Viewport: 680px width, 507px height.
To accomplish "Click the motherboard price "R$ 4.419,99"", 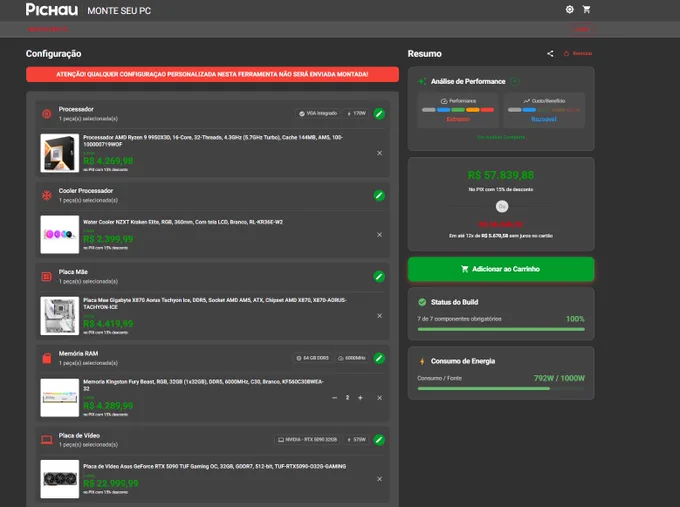I will click(x=108, y=324).
